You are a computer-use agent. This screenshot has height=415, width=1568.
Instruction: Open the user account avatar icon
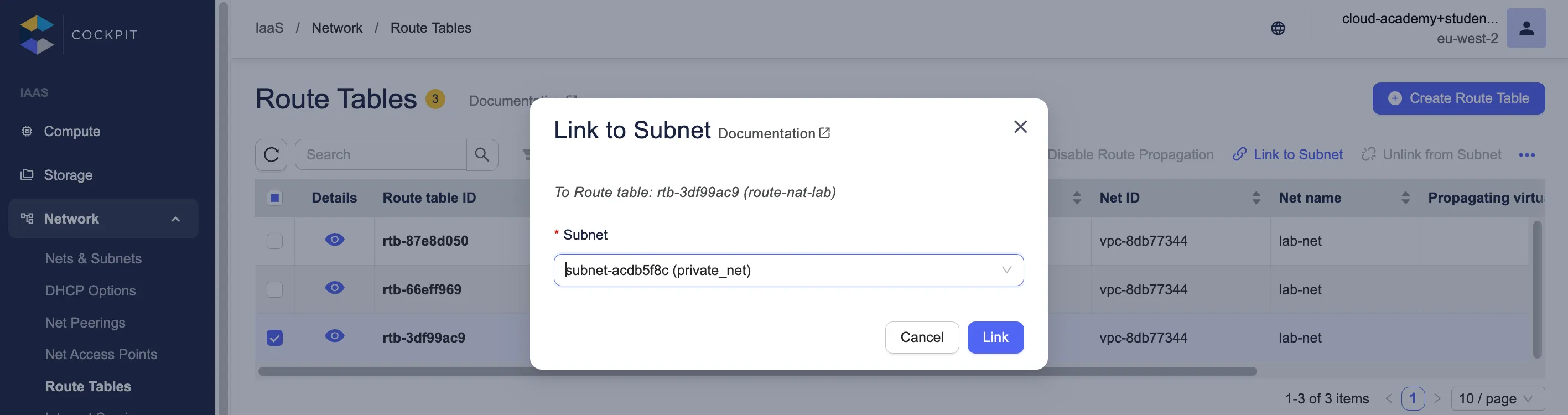(1525, 28)
